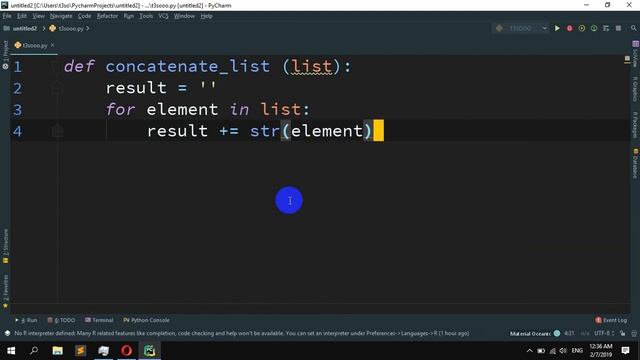Open the Windows notification center

tap(625, 351)
